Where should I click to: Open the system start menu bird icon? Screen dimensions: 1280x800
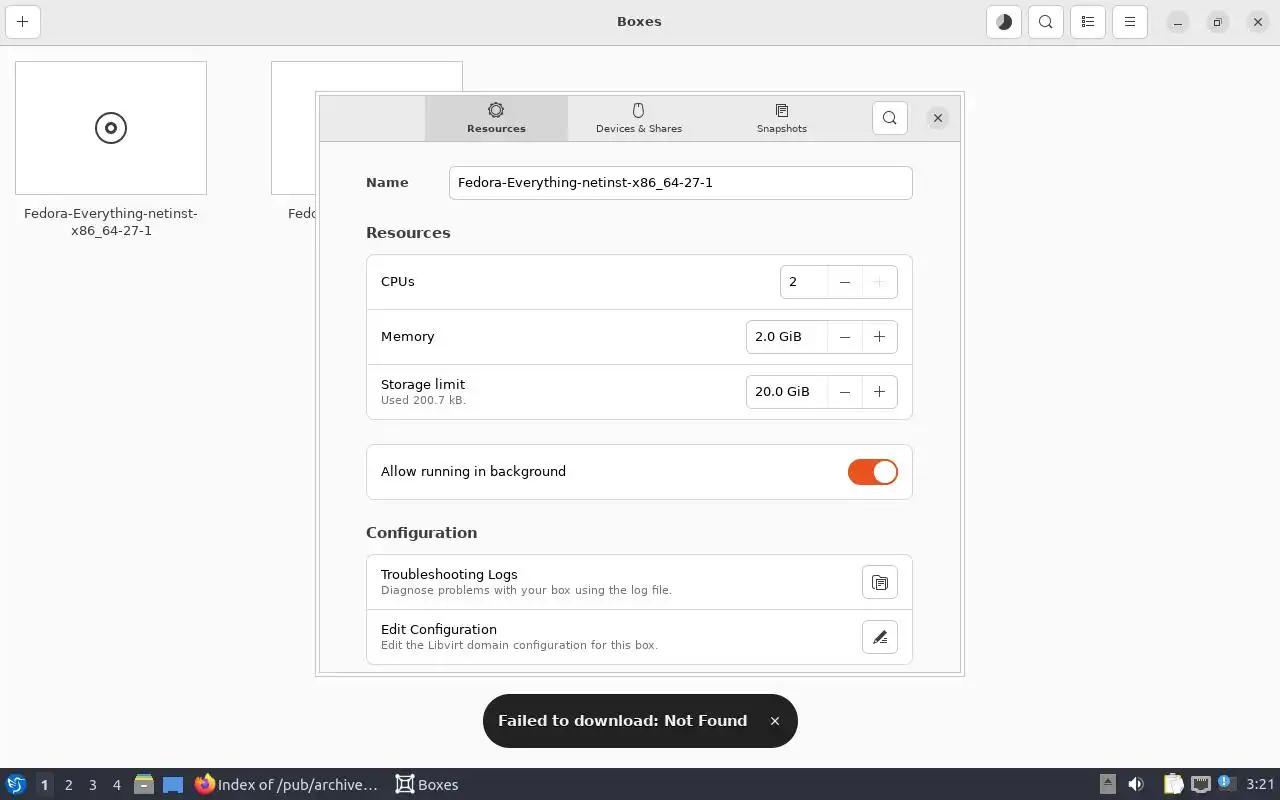tap(15, 784)
